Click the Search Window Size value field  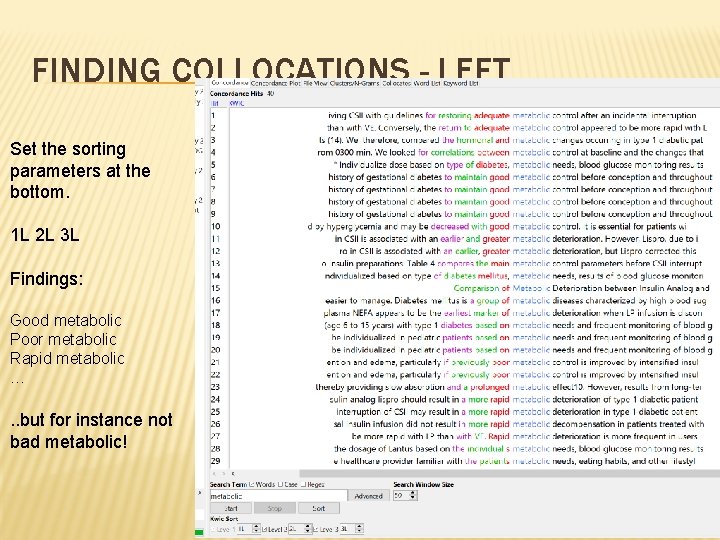click(x=401, y=496)
